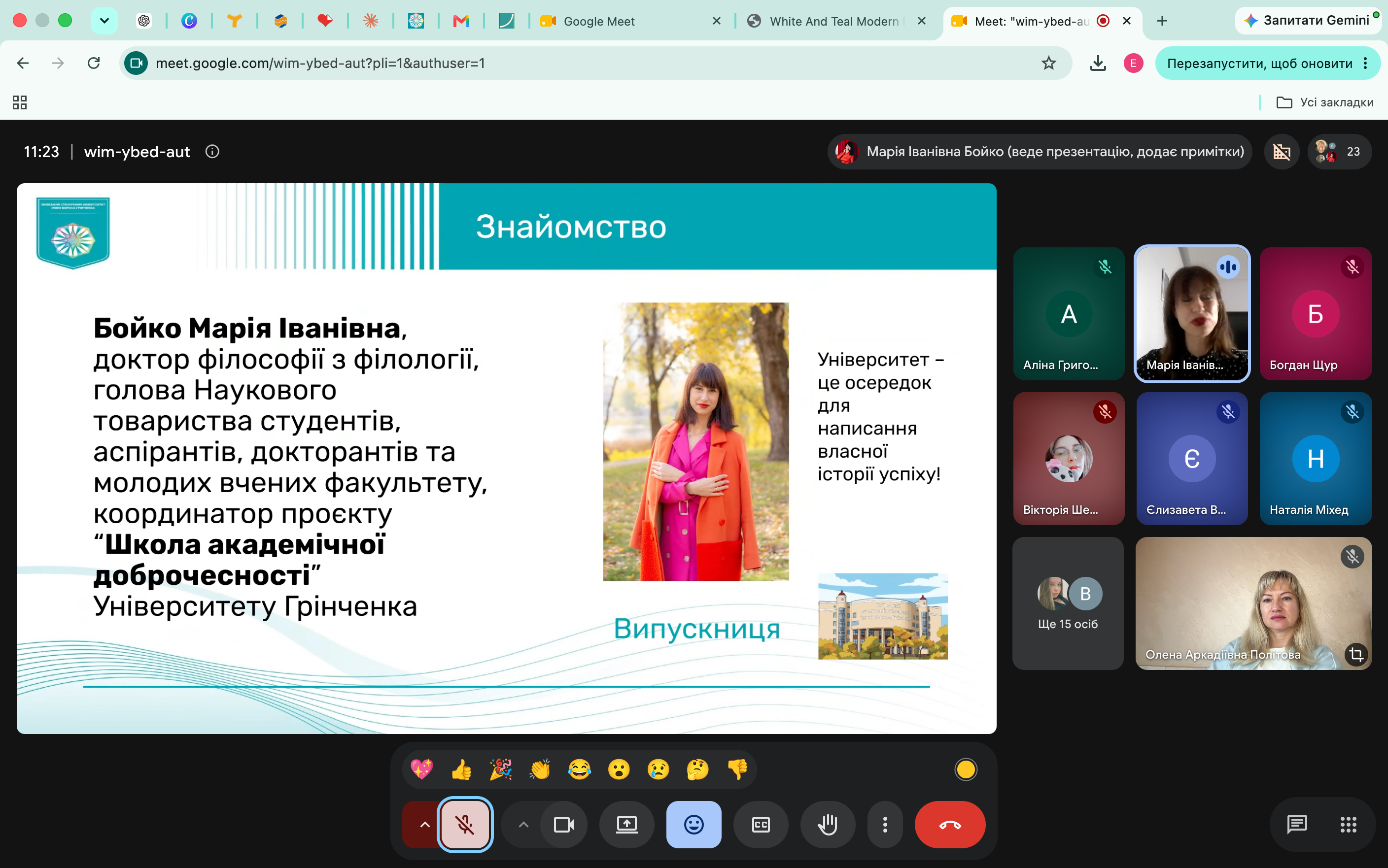Screen dimensions: 1388x868
Task: Open Усі закладки bookmarks folder
Action: click(1325, 102)
